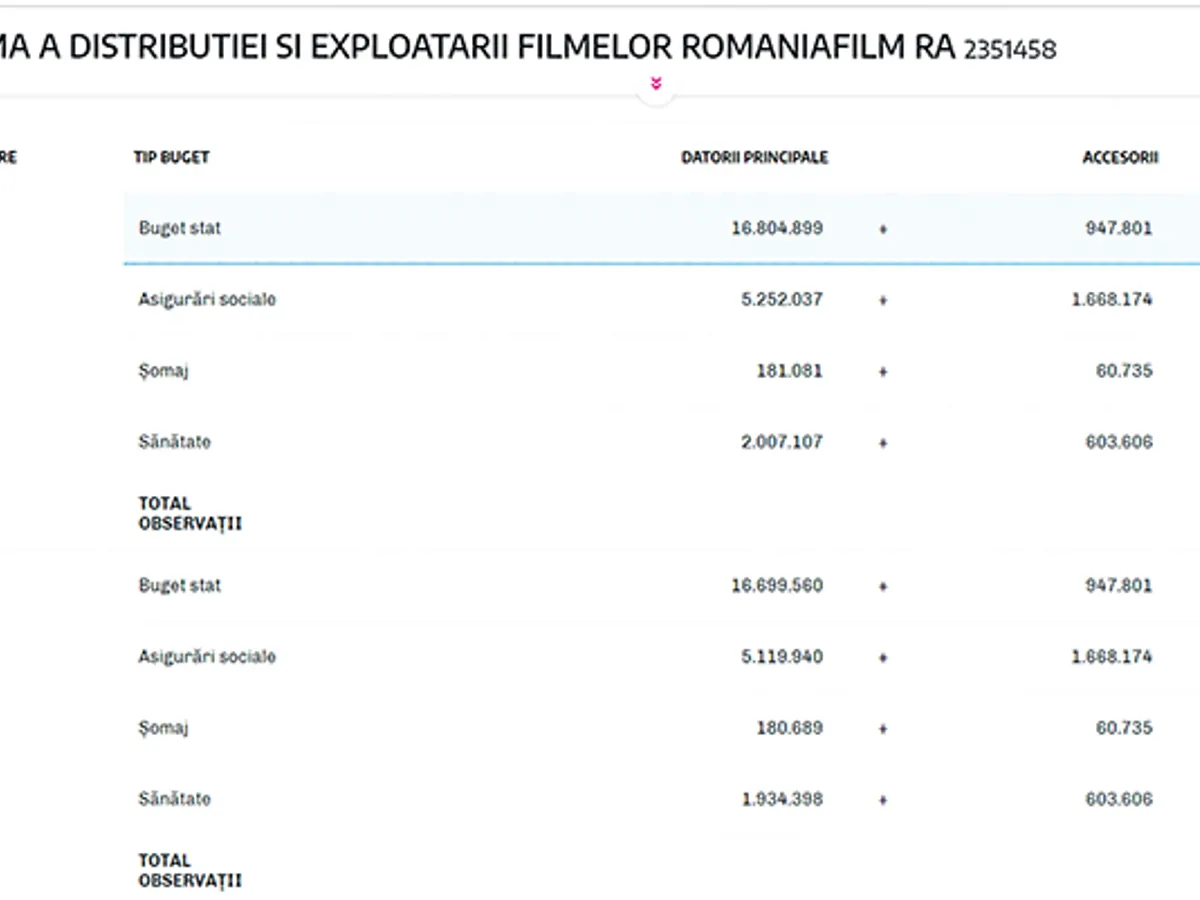
Task: Click the DATORII PRINCIPALE column header
Action: pyautogui.click(x=754, y=158)
